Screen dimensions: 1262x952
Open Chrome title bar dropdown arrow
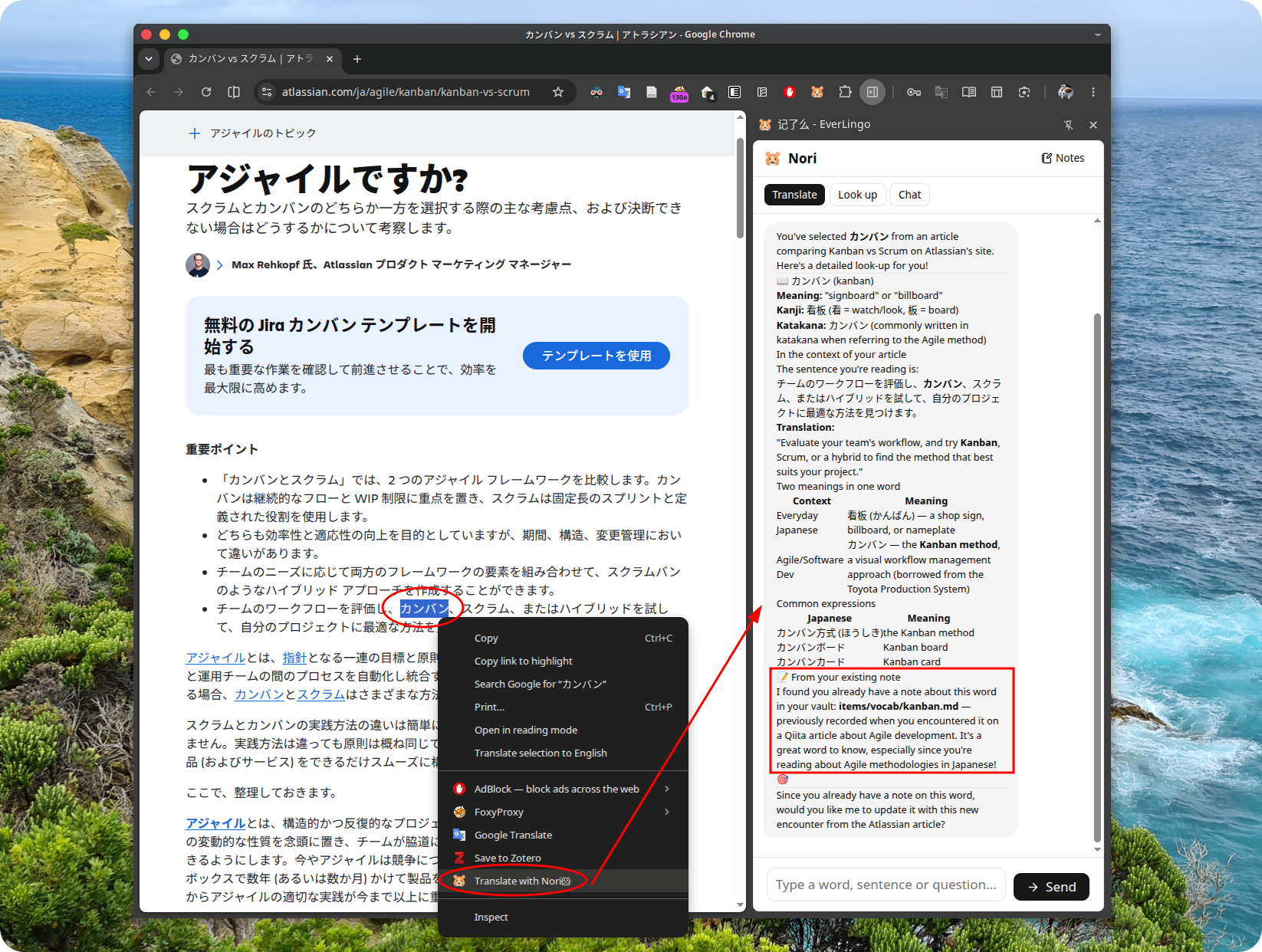pos(1097,34)
